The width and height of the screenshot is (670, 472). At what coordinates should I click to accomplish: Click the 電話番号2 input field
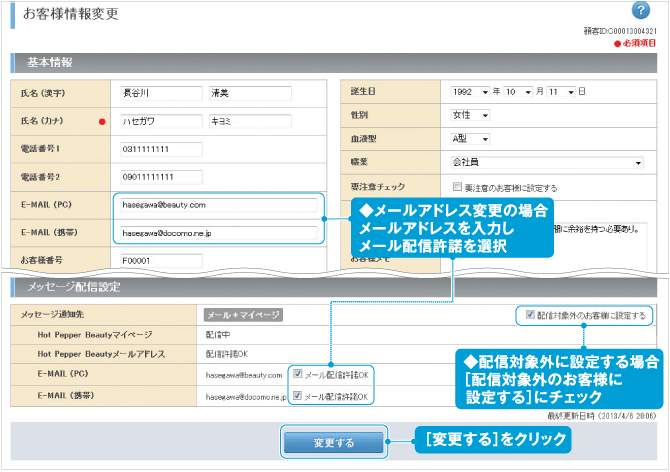(x=160, y=177)
